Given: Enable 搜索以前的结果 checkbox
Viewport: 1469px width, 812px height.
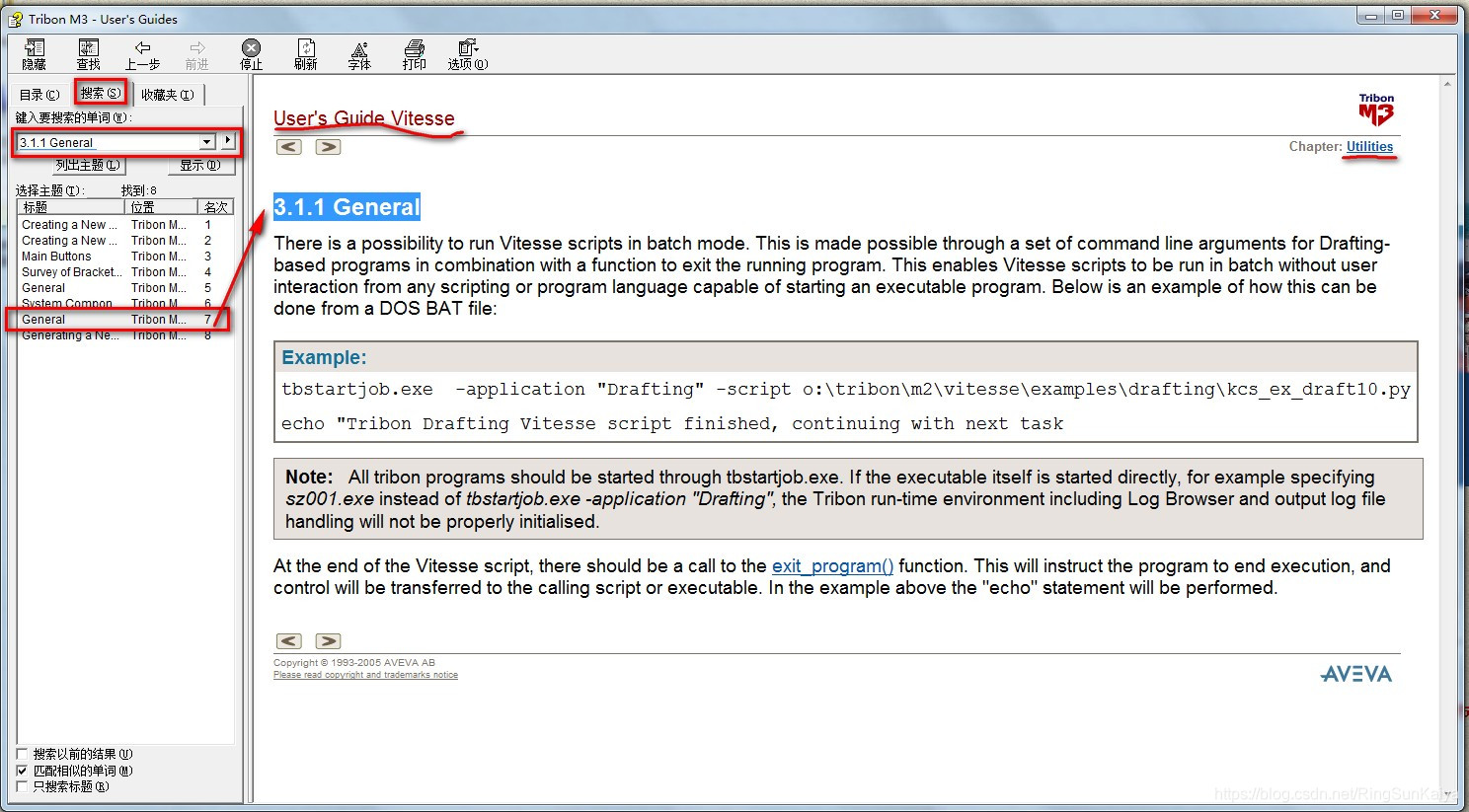Looking at the screenshot, I should [22, 754].
